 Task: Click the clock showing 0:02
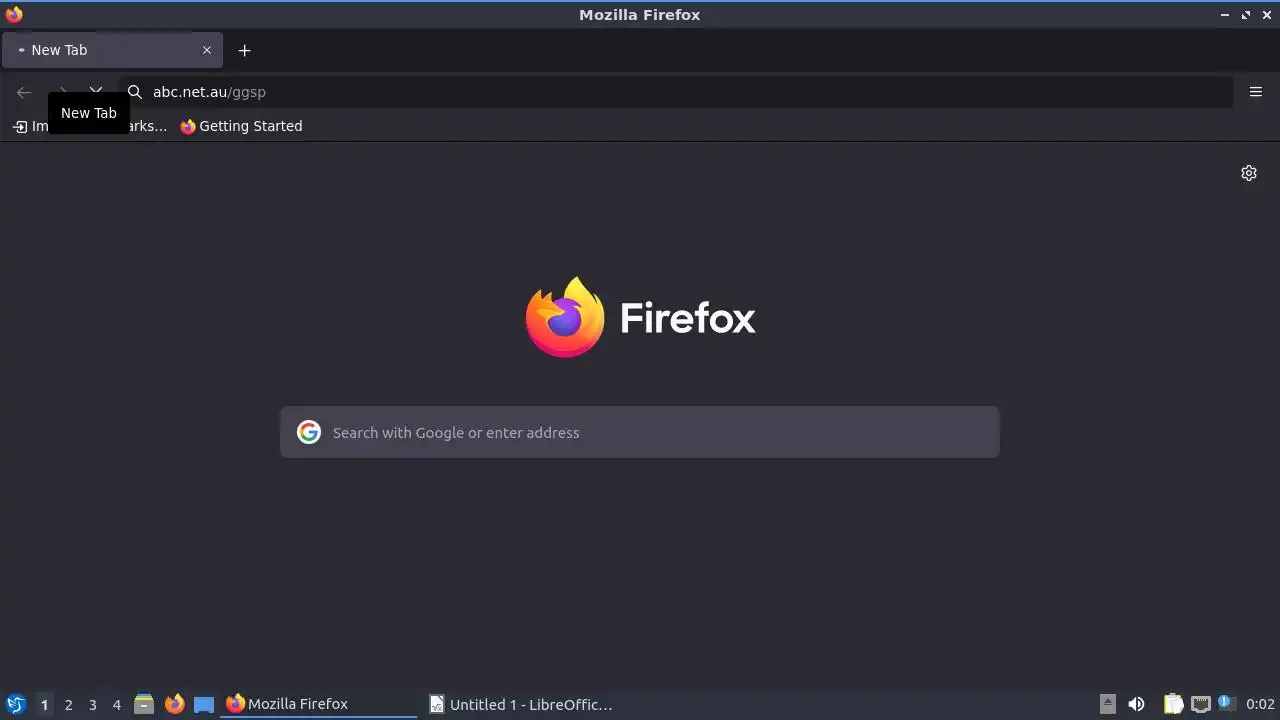coord(1260,704)
